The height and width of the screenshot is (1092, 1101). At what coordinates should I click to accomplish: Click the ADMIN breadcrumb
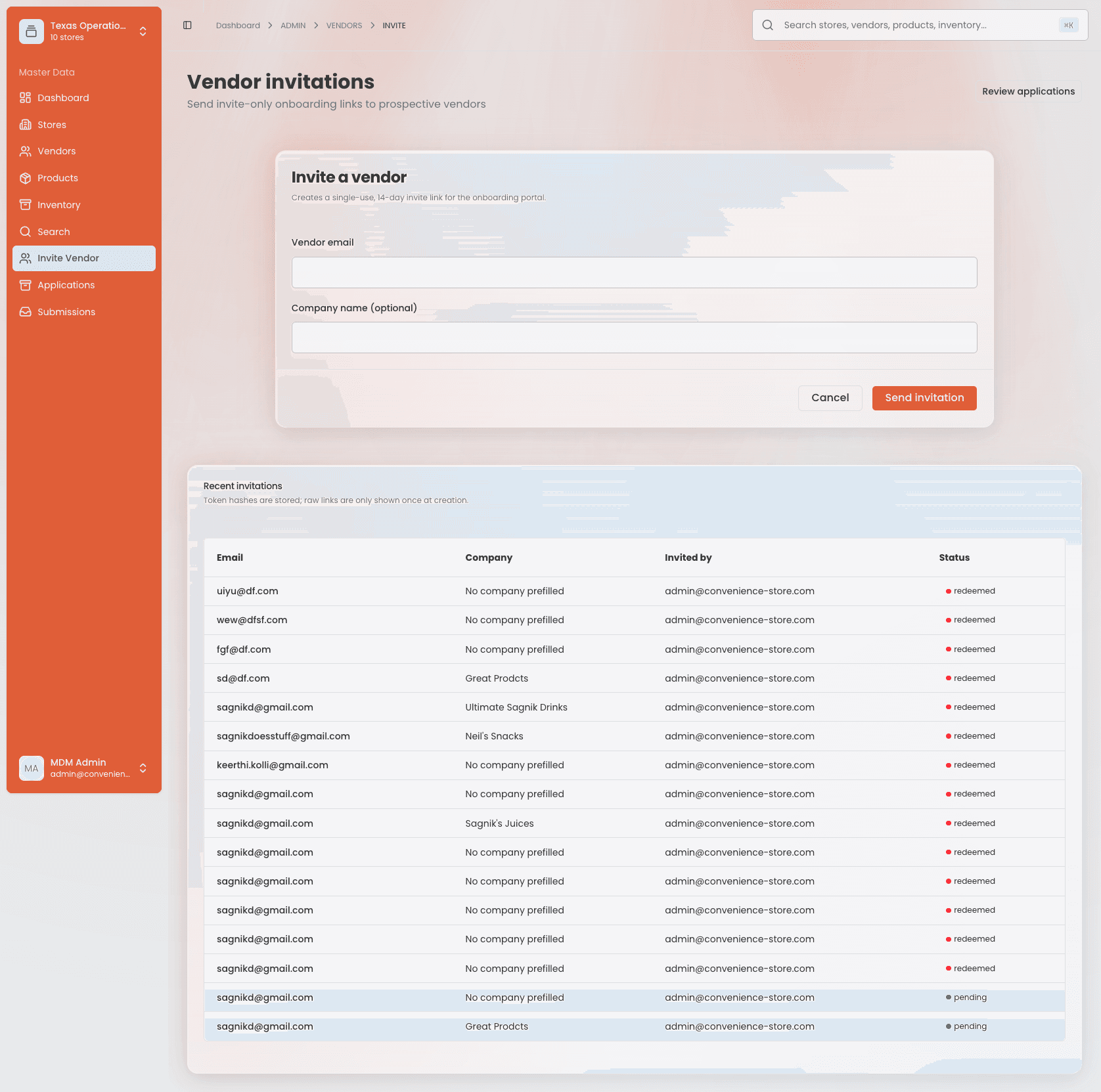point(293,26)
